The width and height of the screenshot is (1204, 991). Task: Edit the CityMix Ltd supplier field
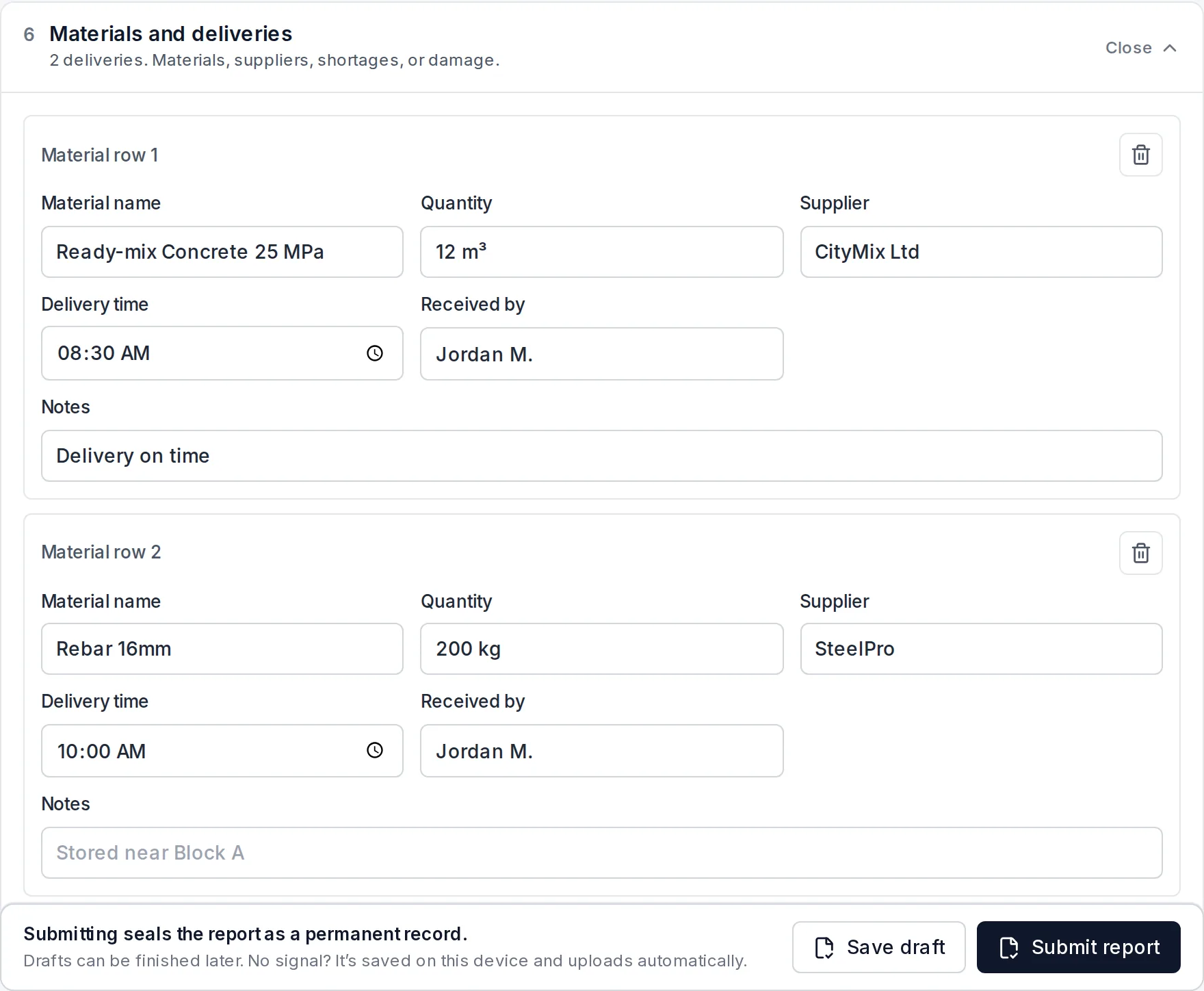981,252
